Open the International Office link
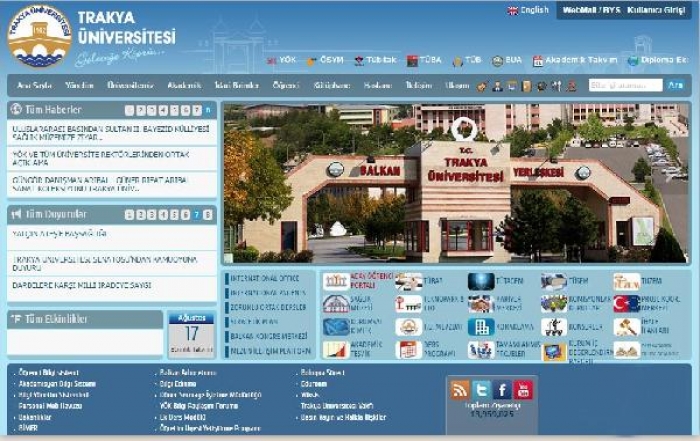 265,278
